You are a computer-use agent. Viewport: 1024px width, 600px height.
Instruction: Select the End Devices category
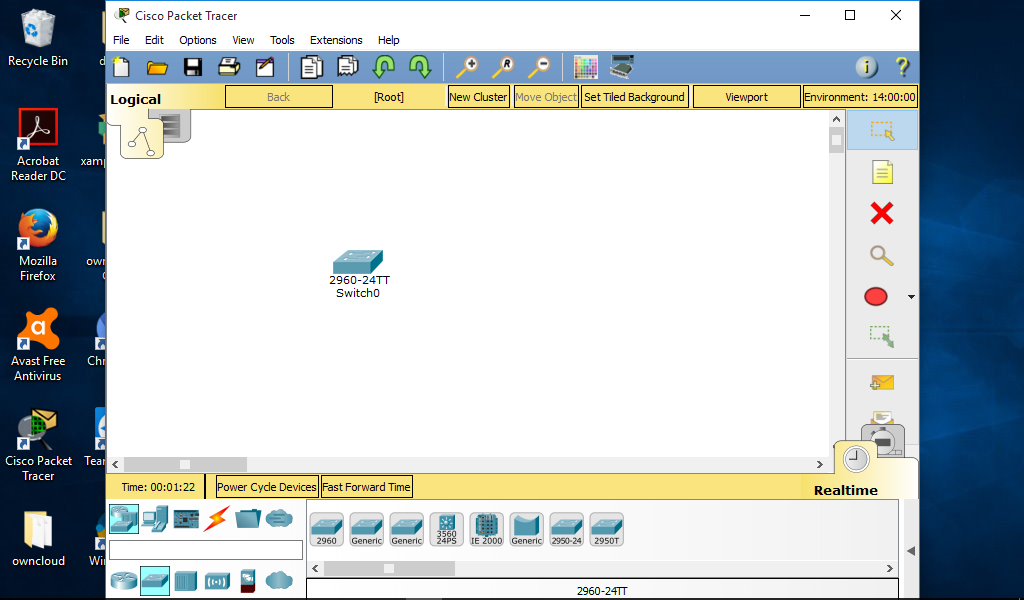[155, 520]
